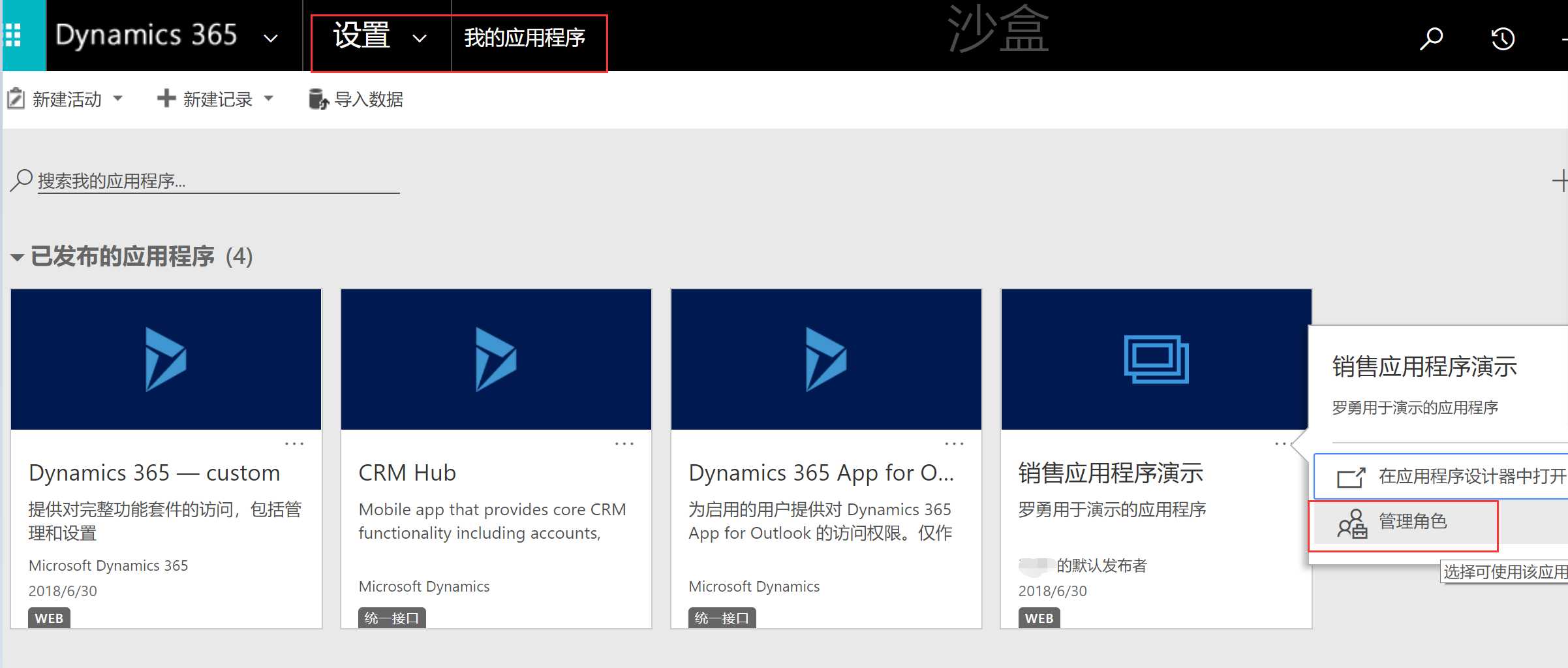
Task: Open more options on CRM Hub card
Action: [x=624, y=443]
